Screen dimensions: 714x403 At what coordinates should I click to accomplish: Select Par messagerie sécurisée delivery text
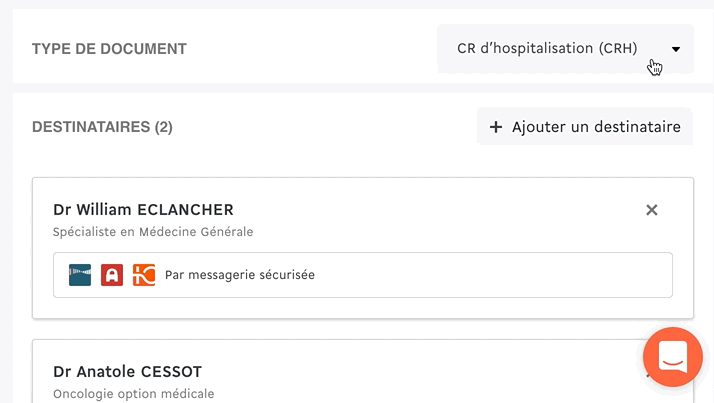(x=240, y=275)
